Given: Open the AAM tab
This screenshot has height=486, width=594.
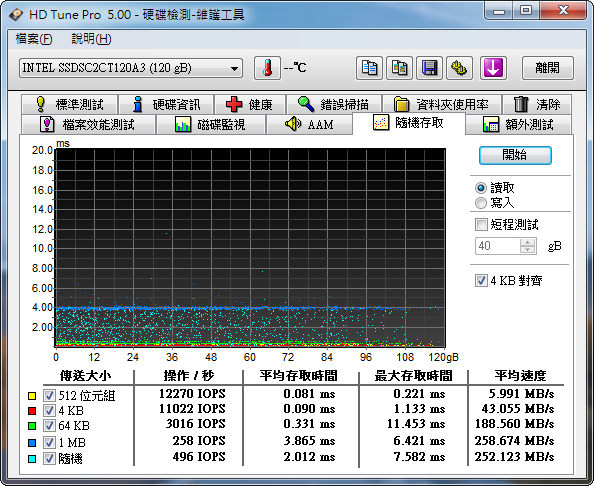Looking at the screenshot, I should [309, 124].
